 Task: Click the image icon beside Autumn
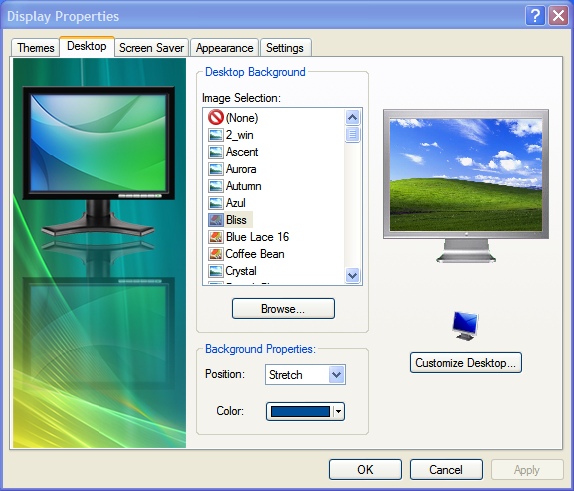point(216,186)
